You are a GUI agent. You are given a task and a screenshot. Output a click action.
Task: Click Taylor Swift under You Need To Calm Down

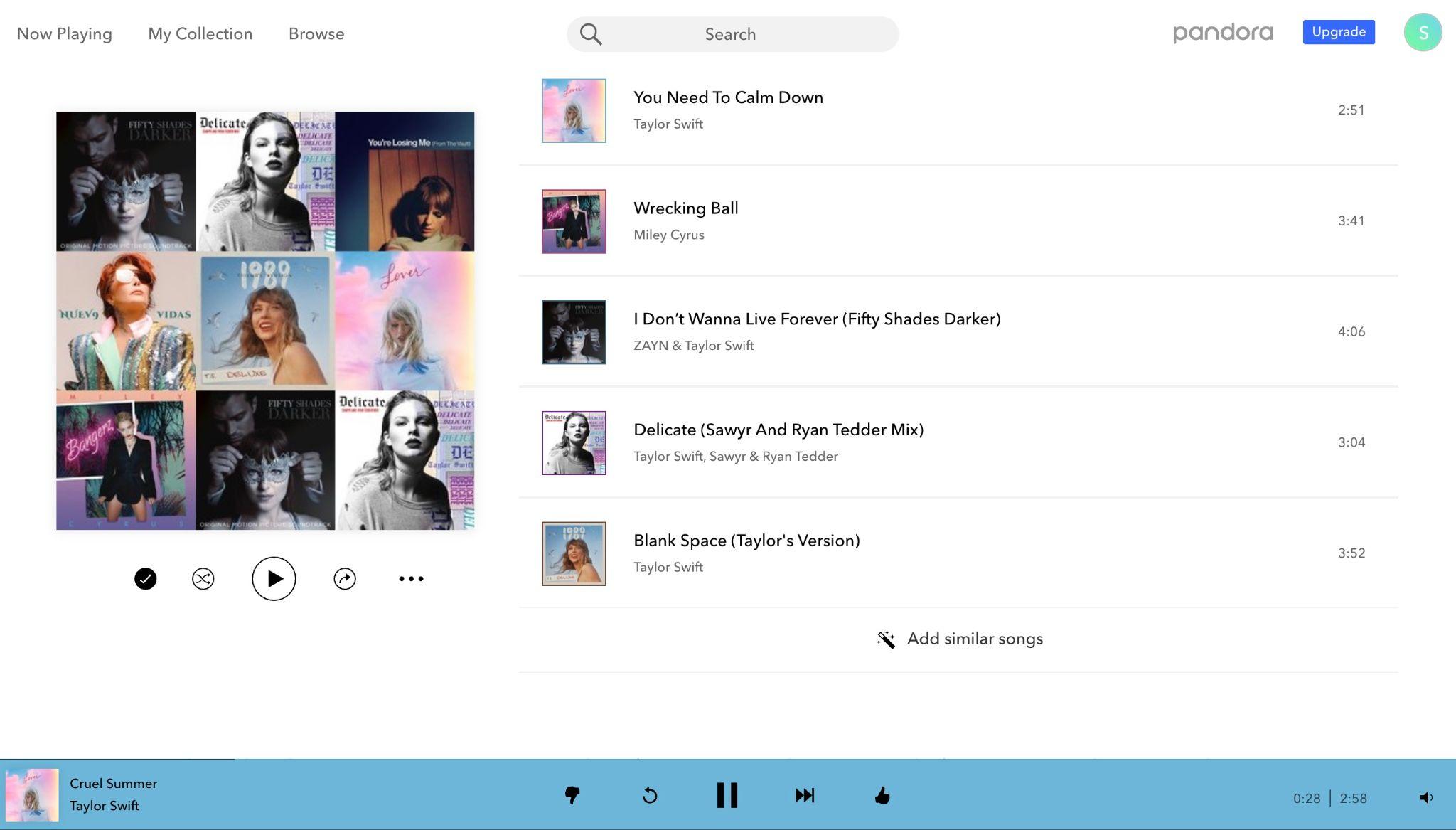pyautogui.click(x=668, y=124)
